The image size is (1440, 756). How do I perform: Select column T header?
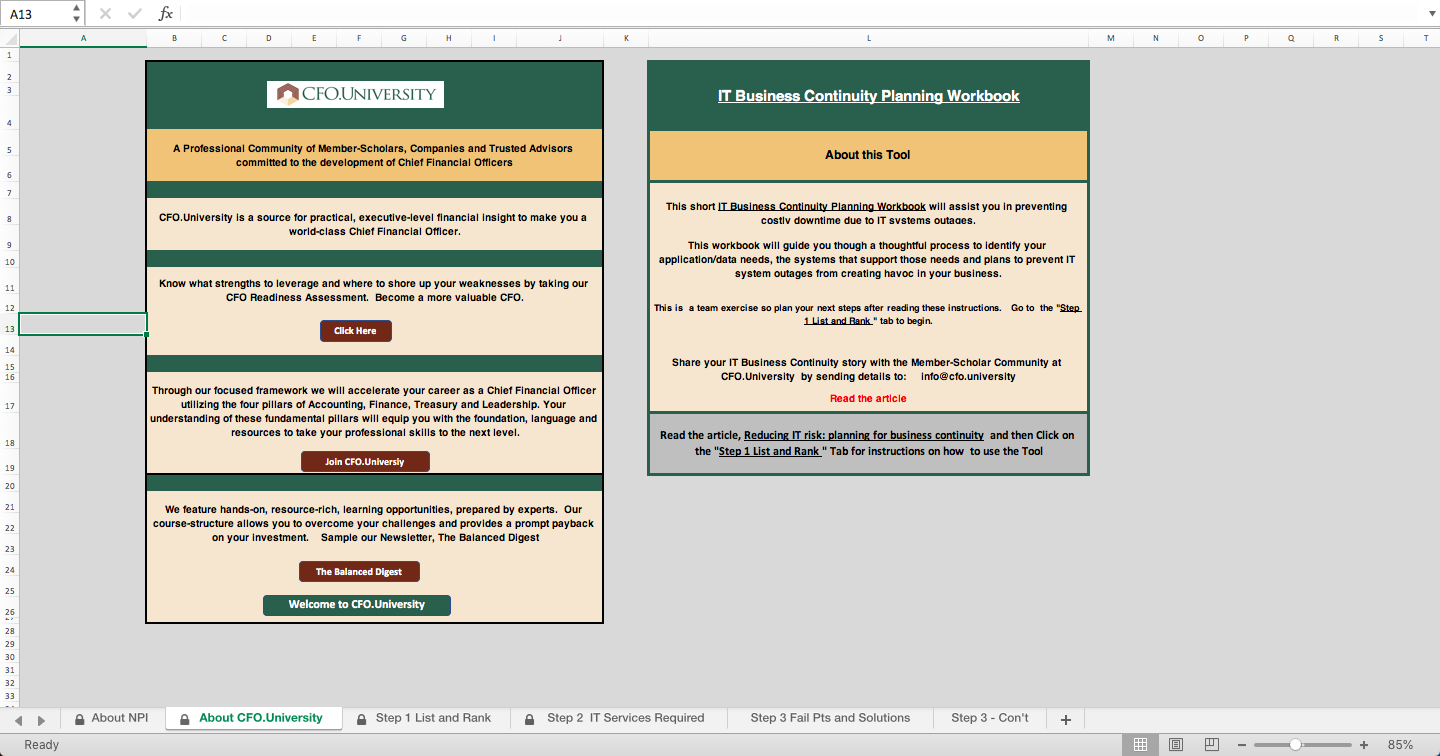(1425, 38)
